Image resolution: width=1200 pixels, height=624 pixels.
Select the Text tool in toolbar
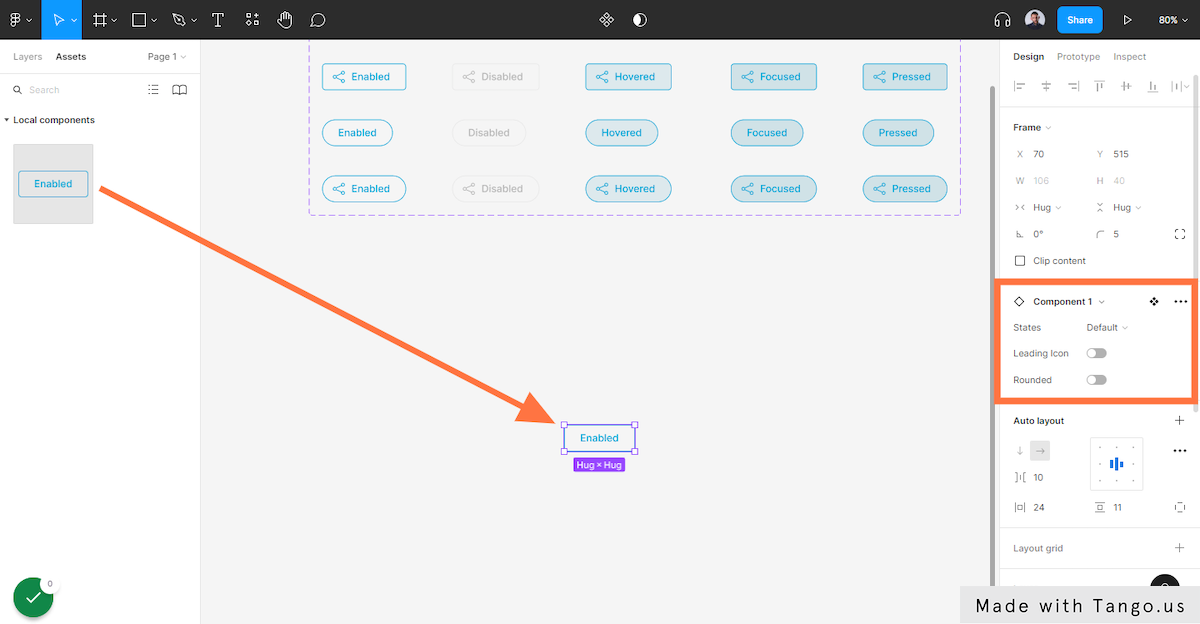point(218,20)
